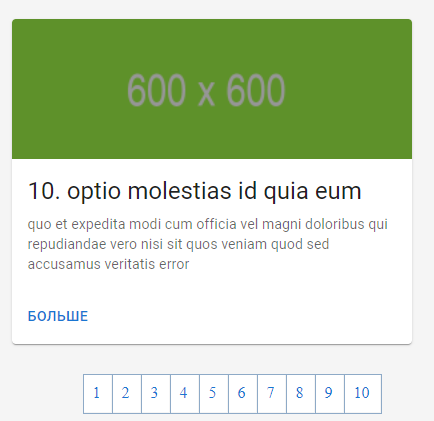The width and height of the screenshot is (434, 421).
Task: Select page 10 in the pager
Action: 363,394
